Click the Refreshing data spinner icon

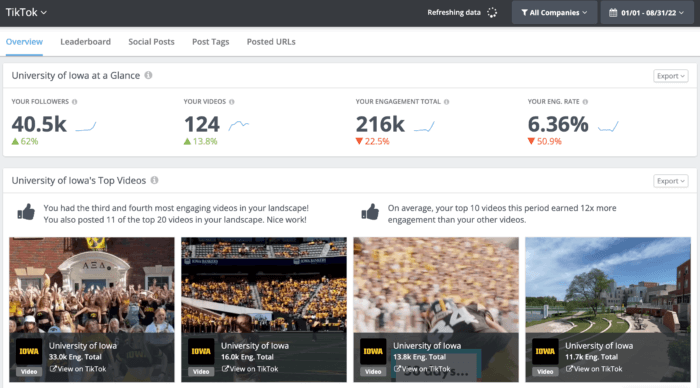click(492, 13)
